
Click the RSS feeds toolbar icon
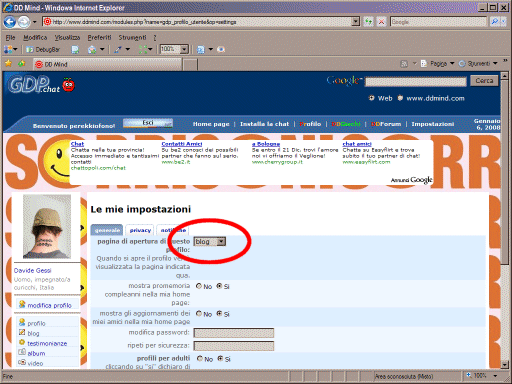coord(404,63)
